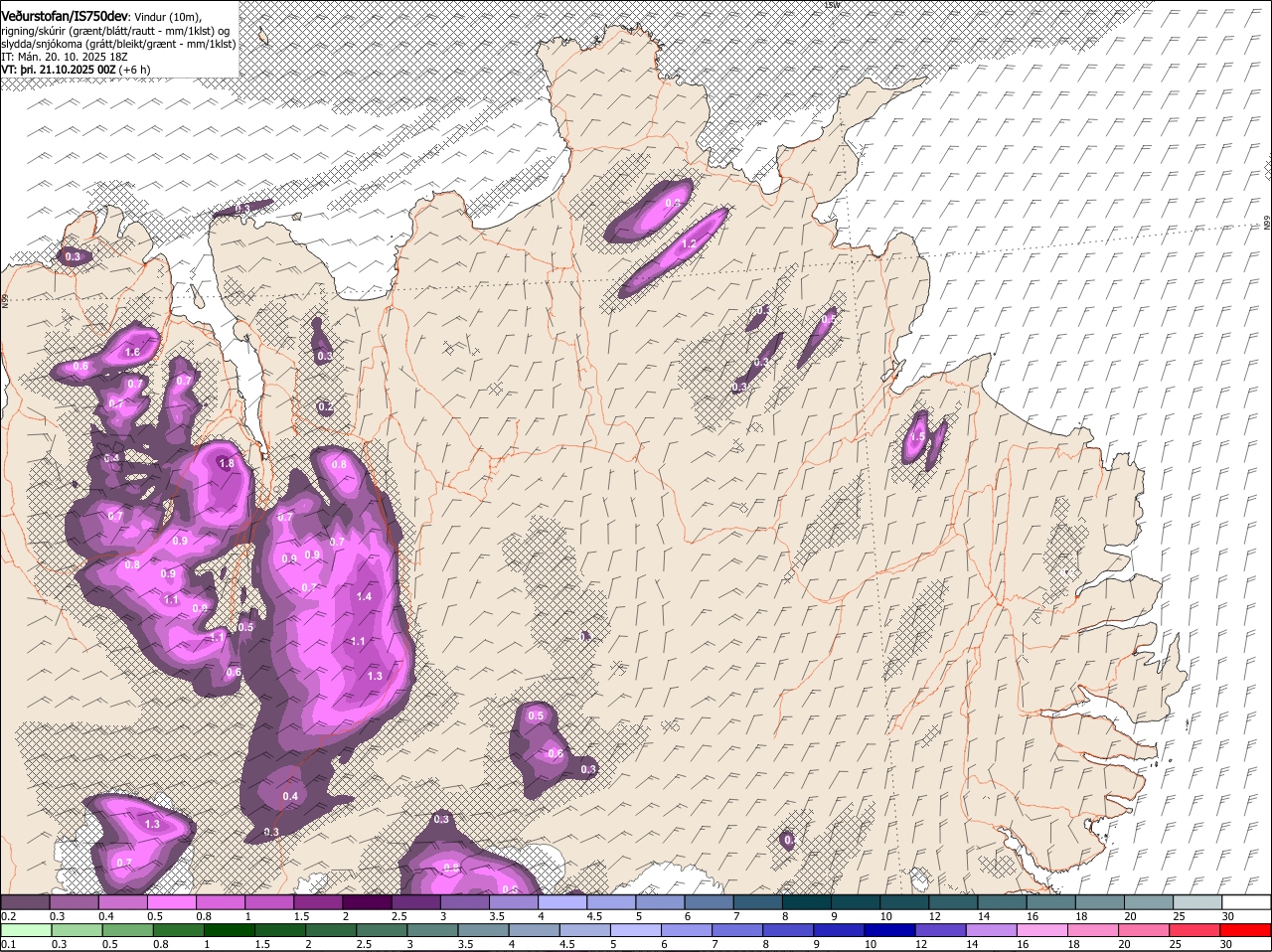
Task: Click the 1.6 precipitation value on the map
Action: tap(133, 353)
